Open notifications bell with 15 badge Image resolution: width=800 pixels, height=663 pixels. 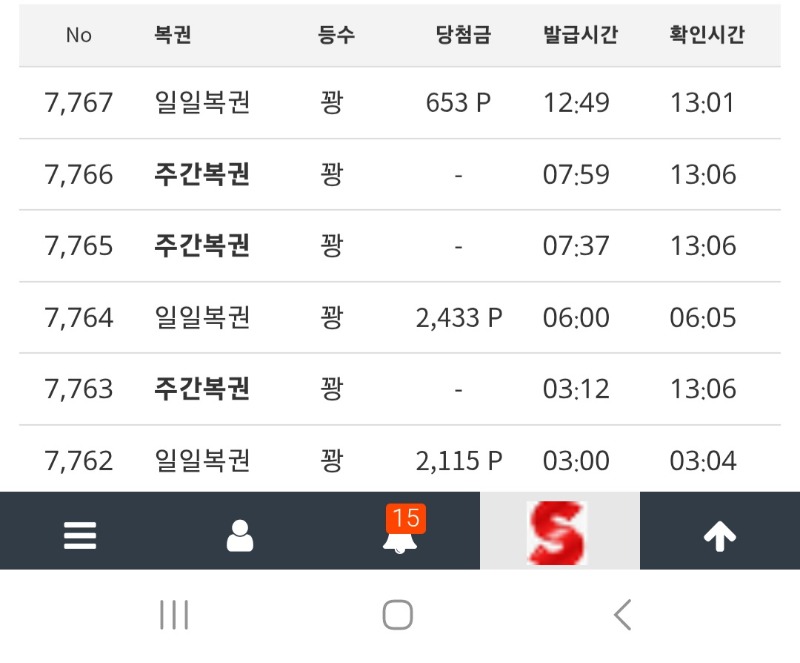401,534
